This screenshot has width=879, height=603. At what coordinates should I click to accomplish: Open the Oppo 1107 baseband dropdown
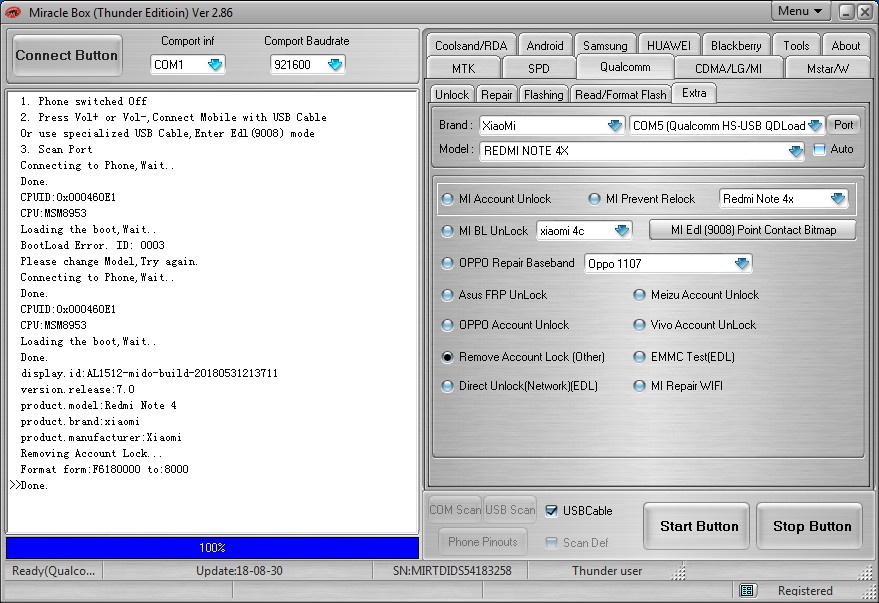[742, 263]
